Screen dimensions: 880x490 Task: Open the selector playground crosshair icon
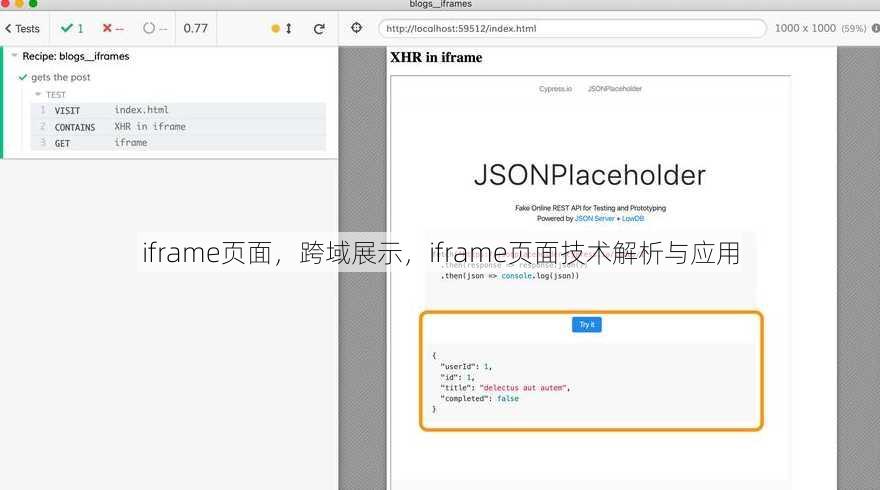tap(356, 28)
